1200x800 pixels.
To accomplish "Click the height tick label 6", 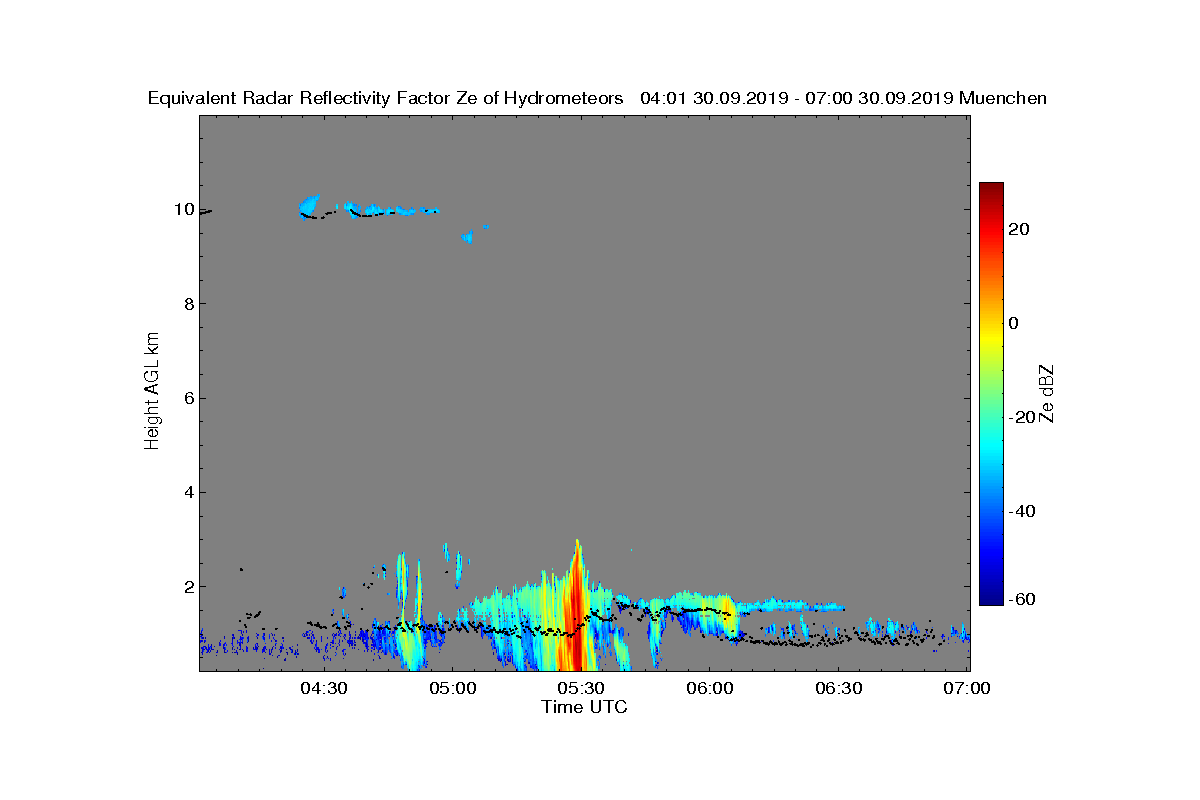I will tap(187, 398).
